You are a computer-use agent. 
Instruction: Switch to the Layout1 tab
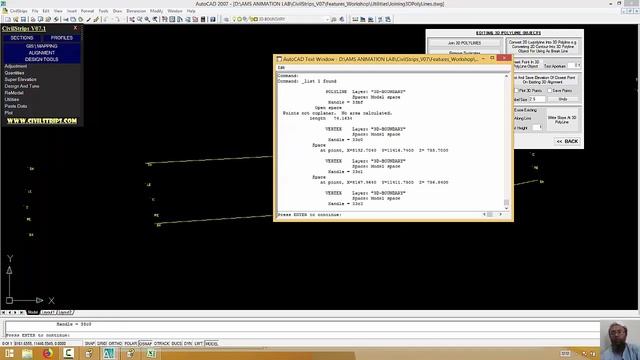[48, 312]
